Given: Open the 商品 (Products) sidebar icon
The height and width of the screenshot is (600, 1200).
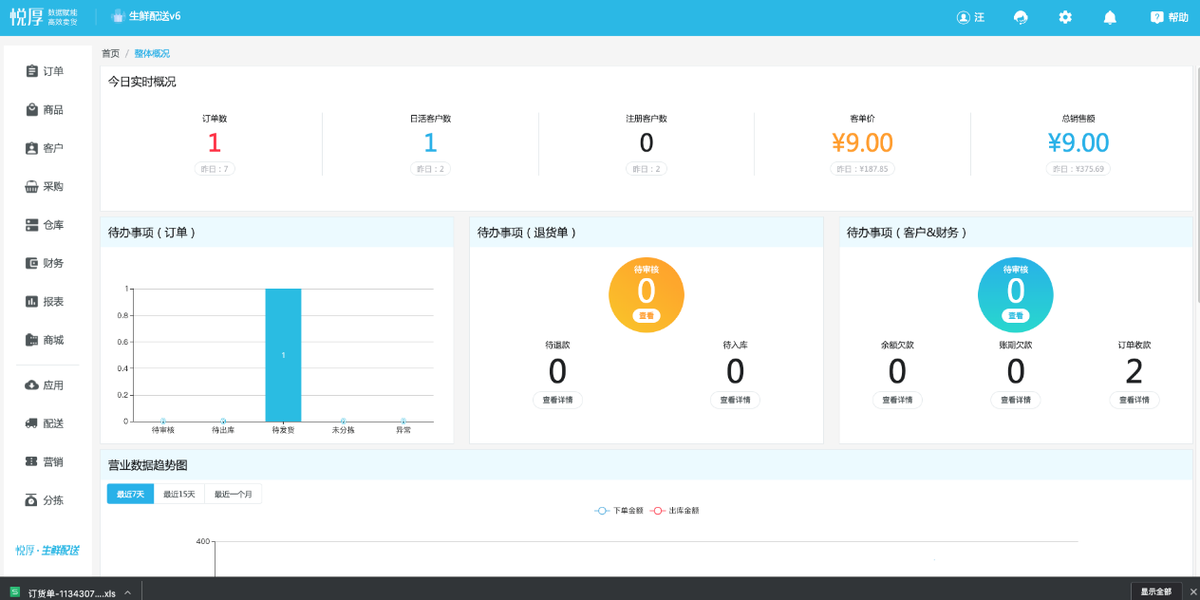Looking at the screenshot, I should [x=32, y=110].
